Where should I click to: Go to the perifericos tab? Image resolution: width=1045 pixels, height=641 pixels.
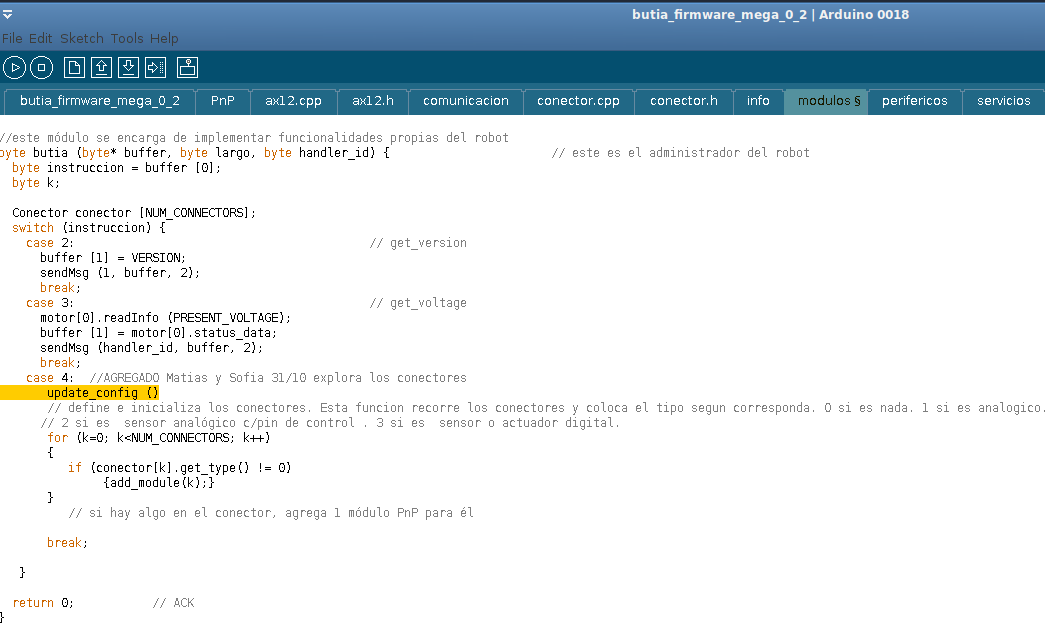pyautogui.click(x=914, y=101)
